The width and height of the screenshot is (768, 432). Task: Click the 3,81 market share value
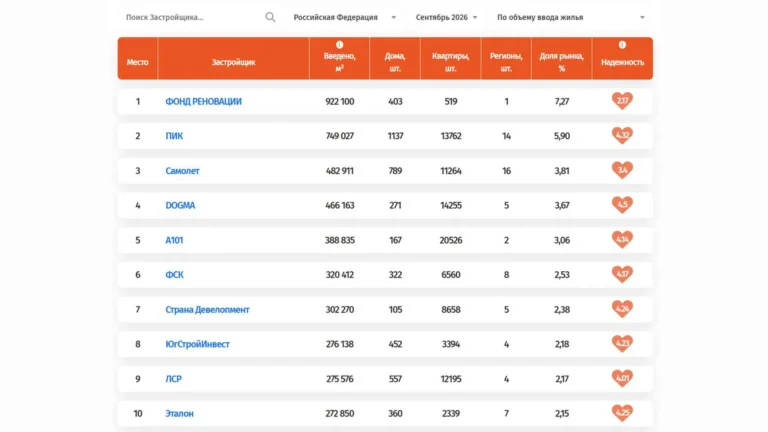[562, 171]
